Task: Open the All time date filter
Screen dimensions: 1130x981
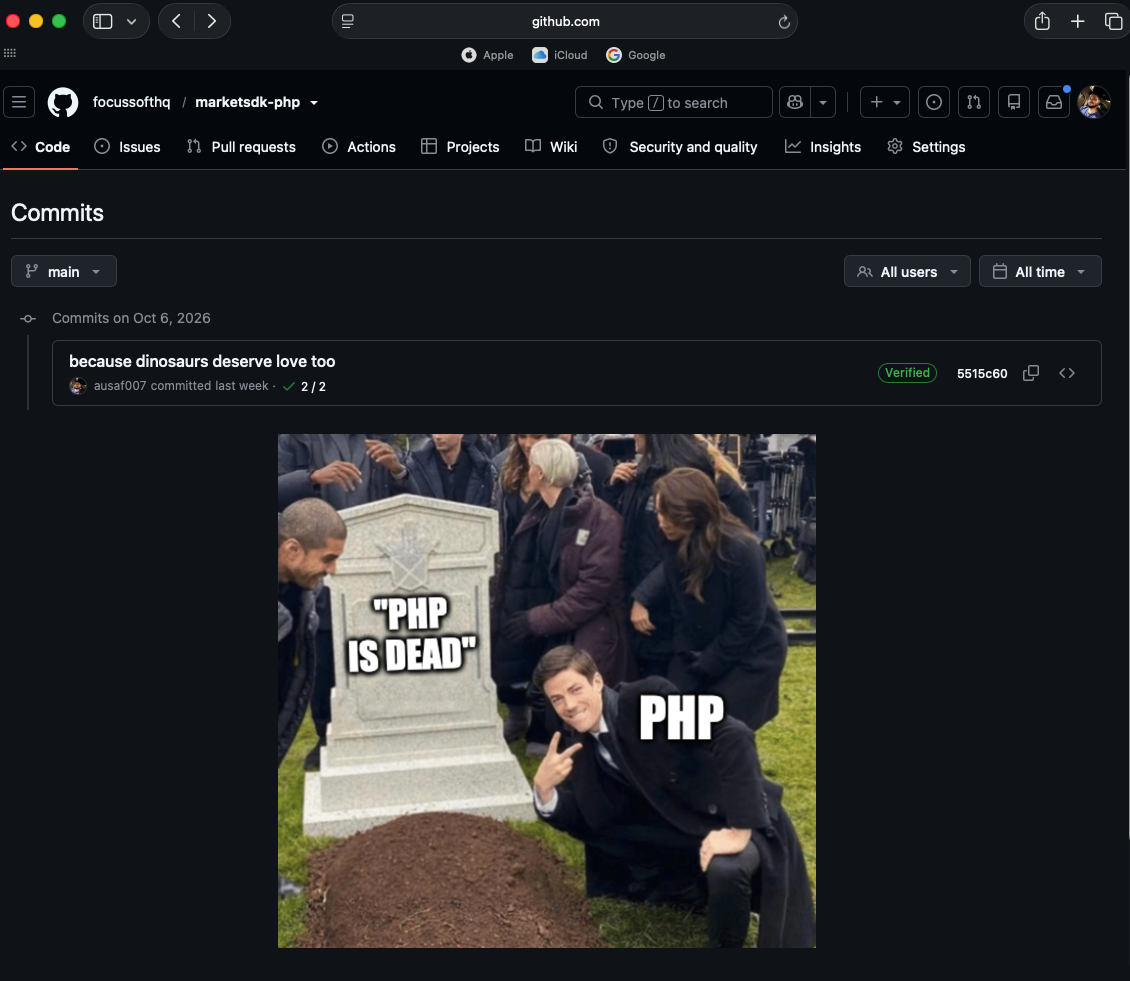Action: 1039,272
